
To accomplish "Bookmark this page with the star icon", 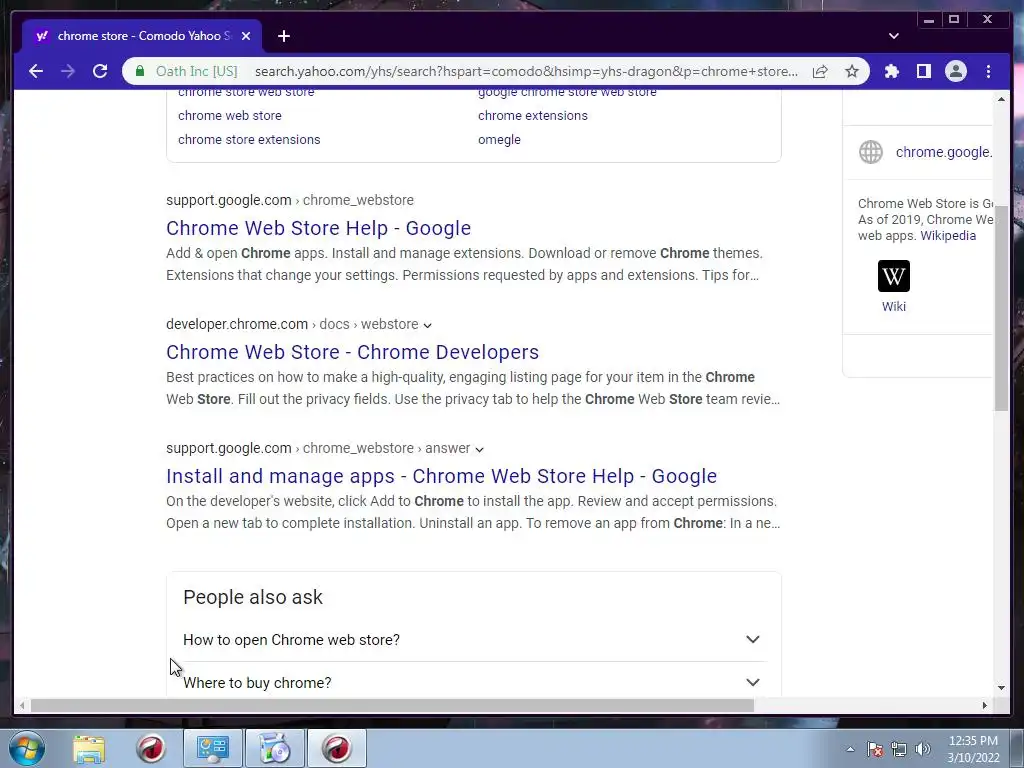I will click(852, 71).
